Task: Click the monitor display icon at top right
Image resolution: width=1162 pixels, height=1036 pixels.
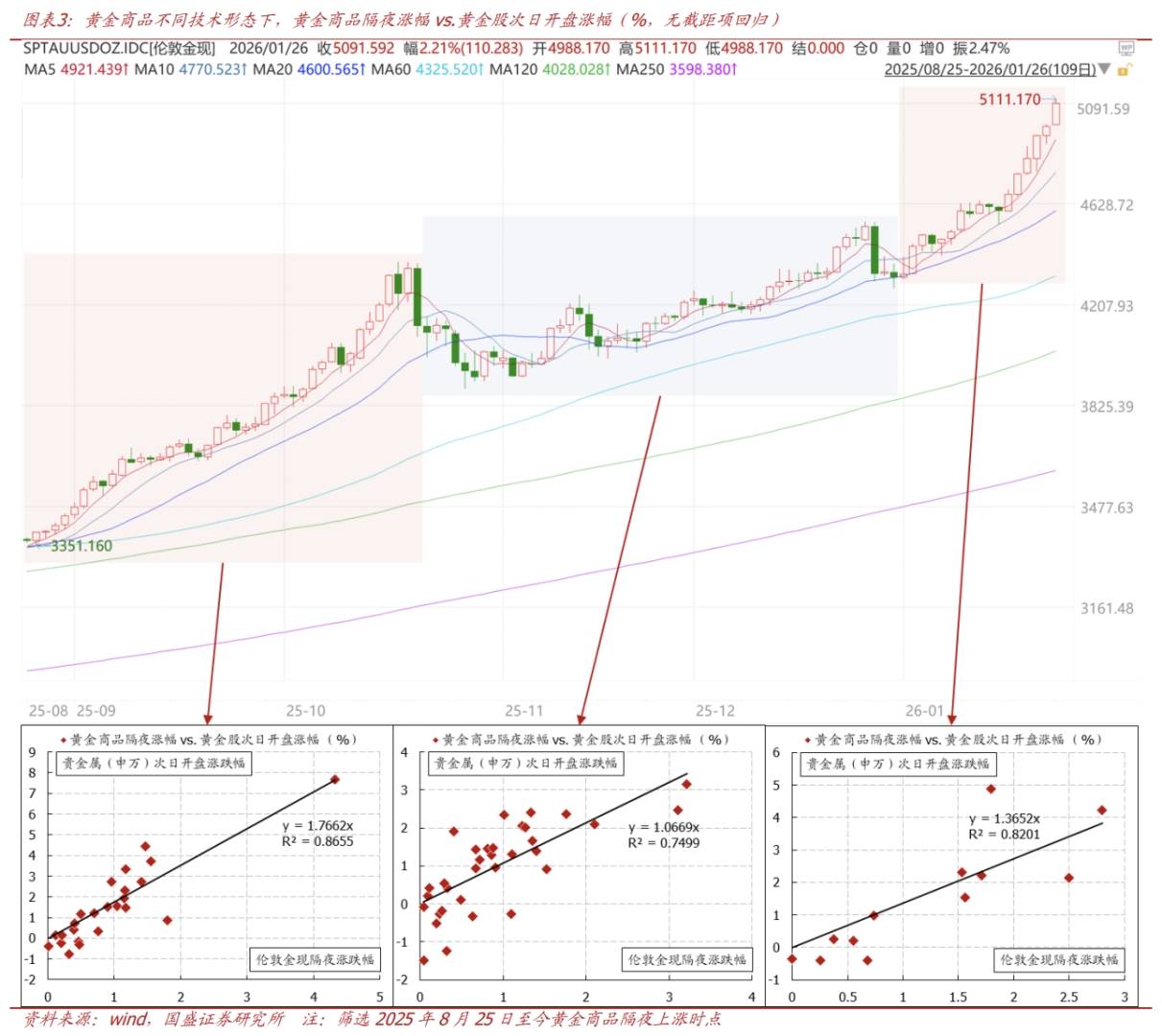Action: click(x=1126, y=48)
